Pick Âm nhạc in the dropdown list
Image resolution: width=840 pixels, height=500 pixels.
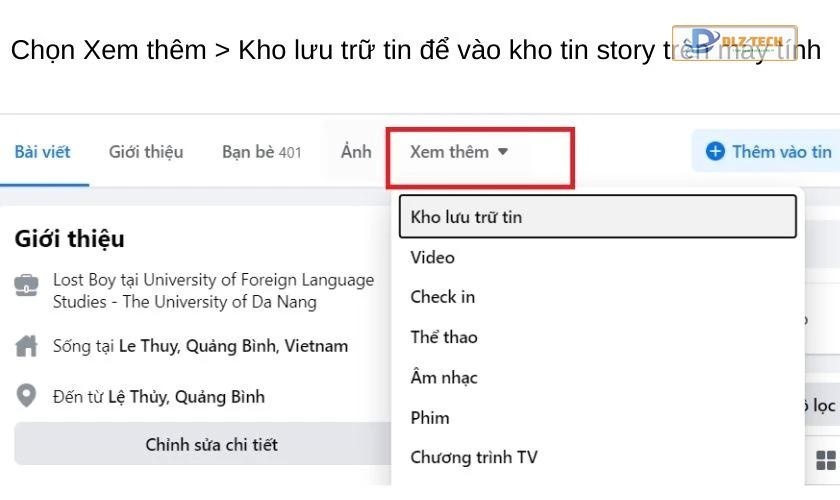tap(444, 377)
